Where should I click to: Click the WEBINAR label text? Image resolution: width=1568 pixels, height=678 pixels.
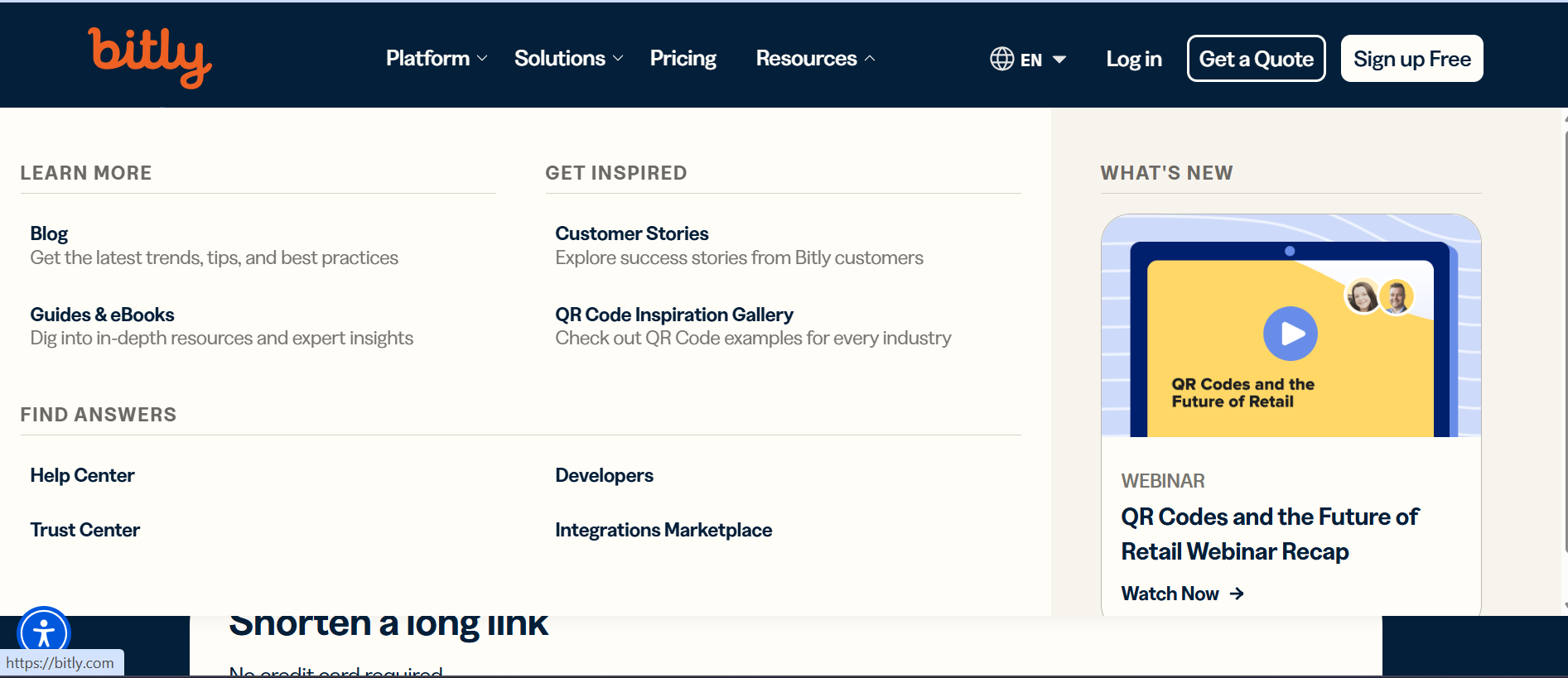(1162, 481)
